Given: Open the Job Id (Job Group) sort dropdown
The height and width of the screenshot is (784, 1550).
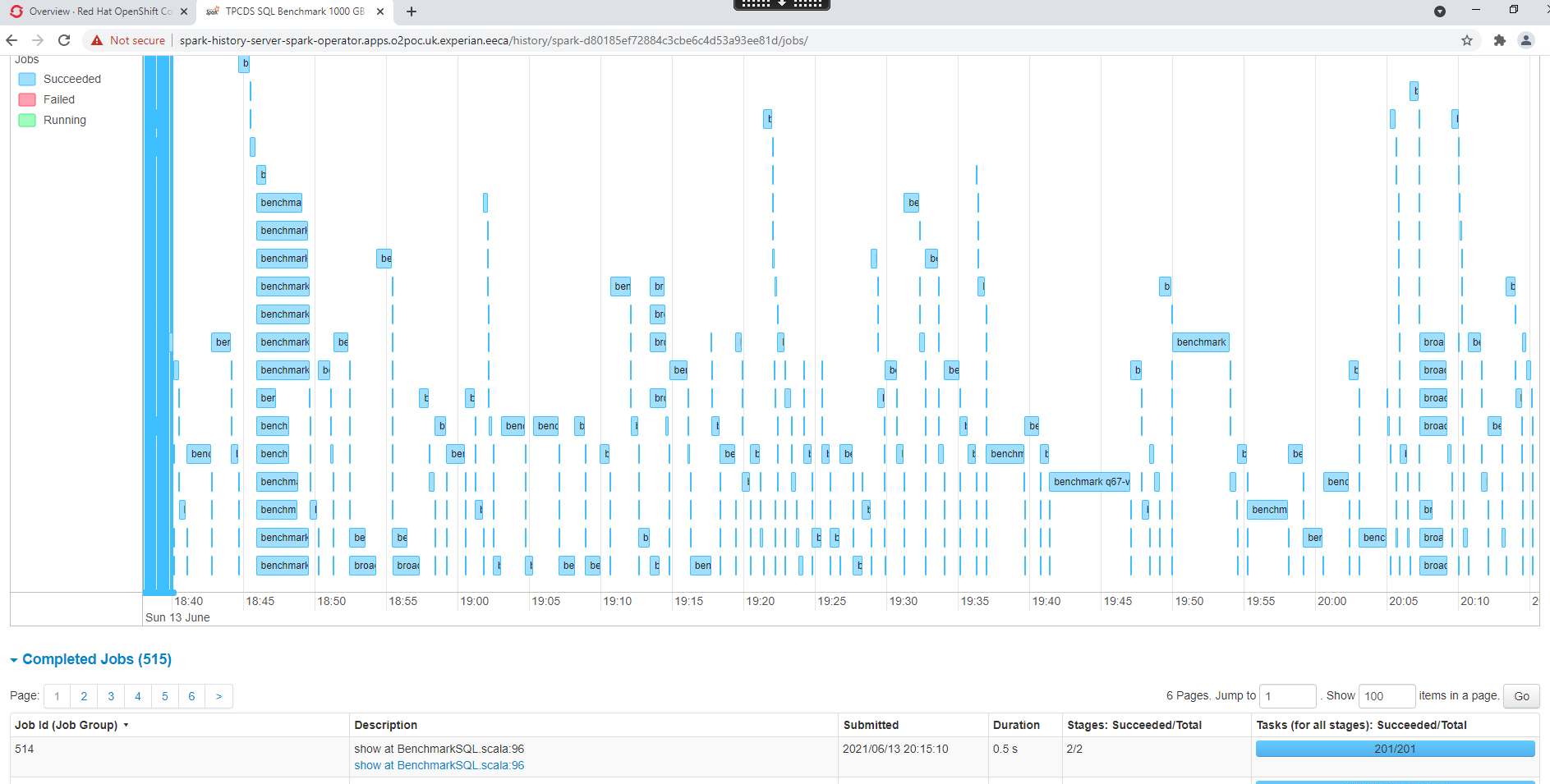Looking at the screenshot, I should (x=126, y=725).
